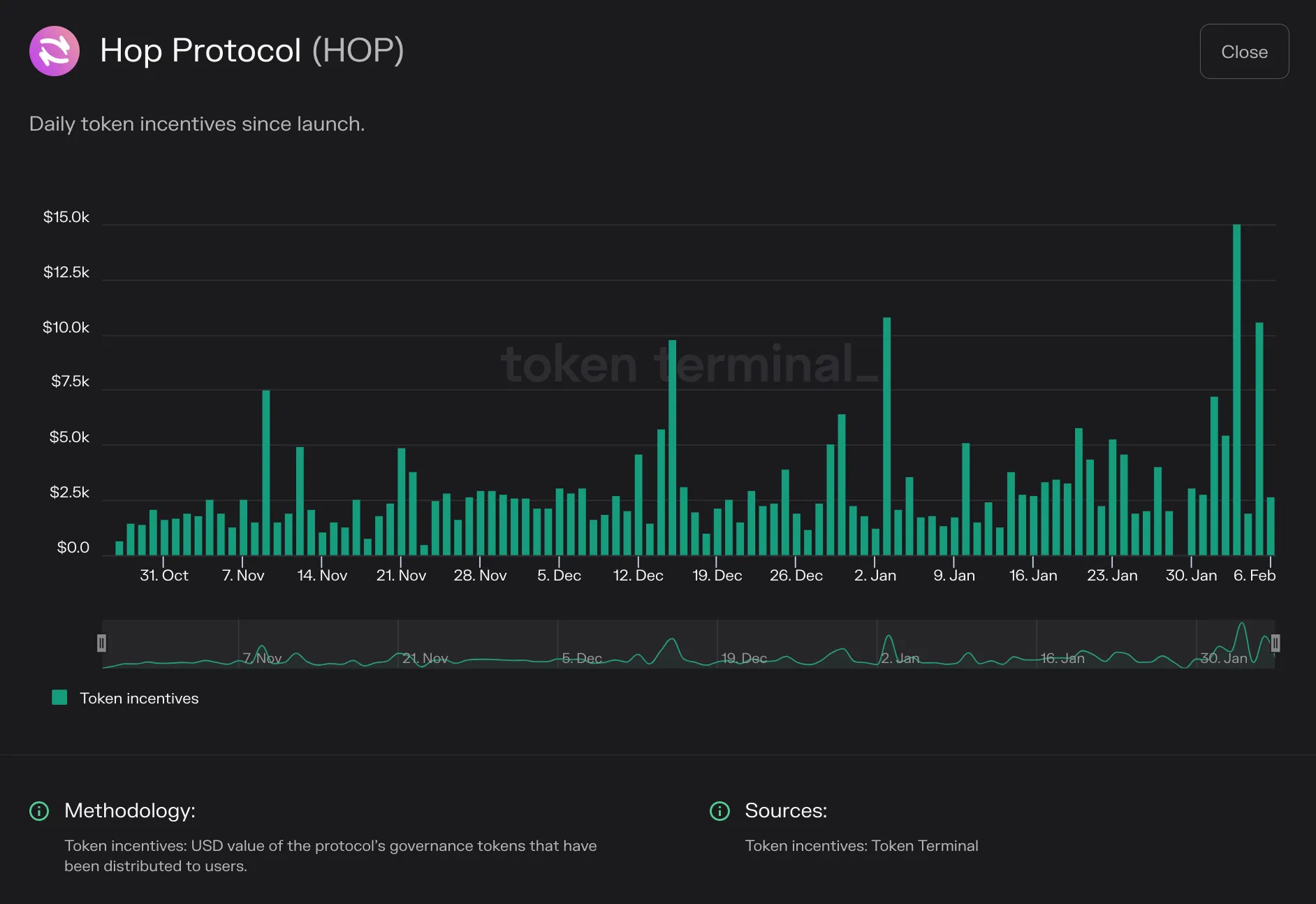Click the 7. Nov main axis label
Image resolution: width=1316 pixels, height=904 pixels.
tap(243, 576)
